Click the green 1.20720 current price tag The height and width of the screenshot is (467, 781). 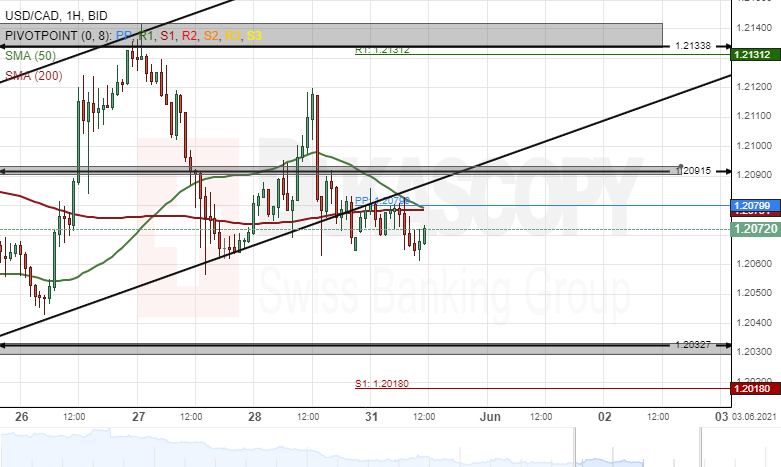[751, 229]
